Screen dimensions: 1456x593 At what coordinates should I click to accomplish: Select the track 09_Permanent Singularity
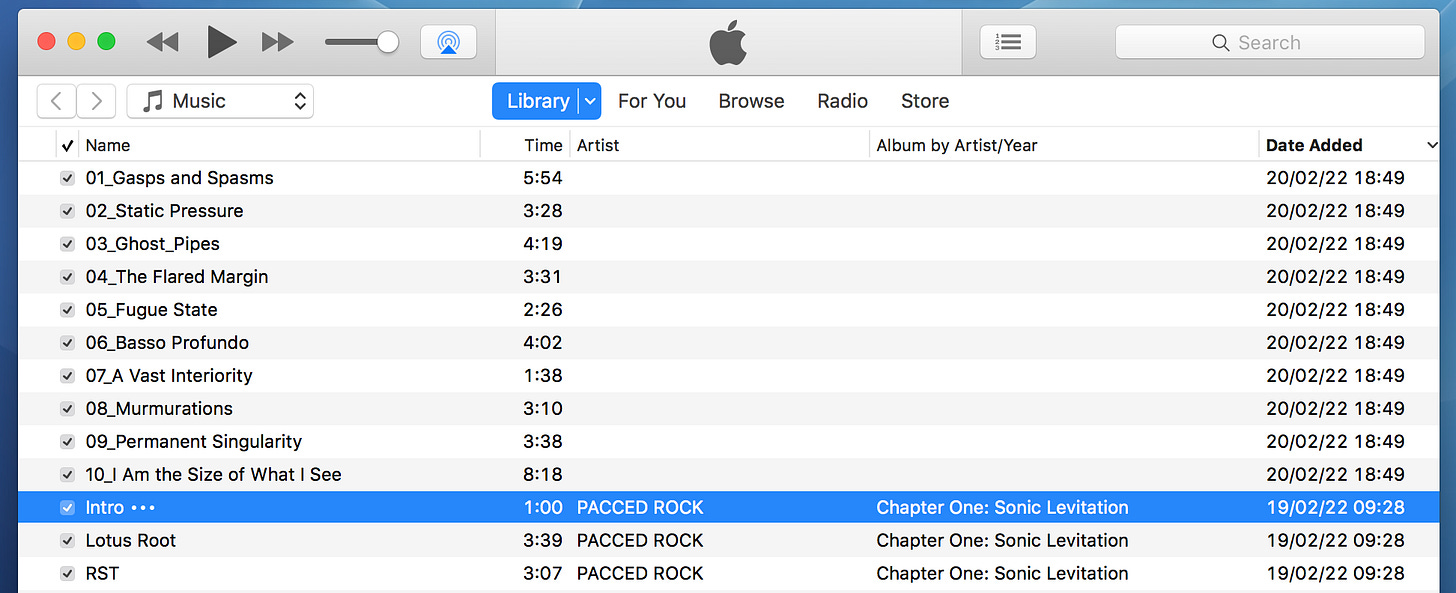coord(194,442)
